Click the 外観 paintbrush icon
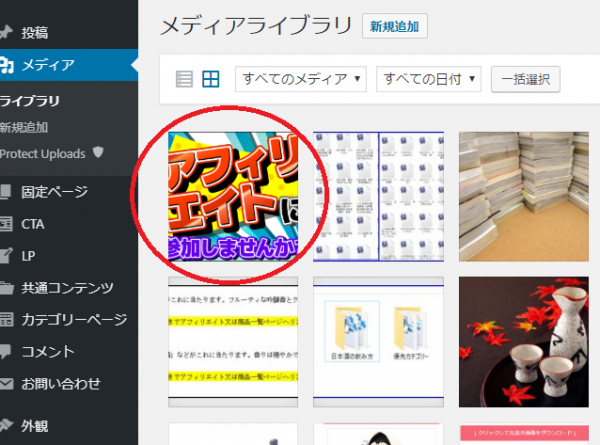Image resolution: width=600 pixels, height=445 pixels. [x=6, y=425]
